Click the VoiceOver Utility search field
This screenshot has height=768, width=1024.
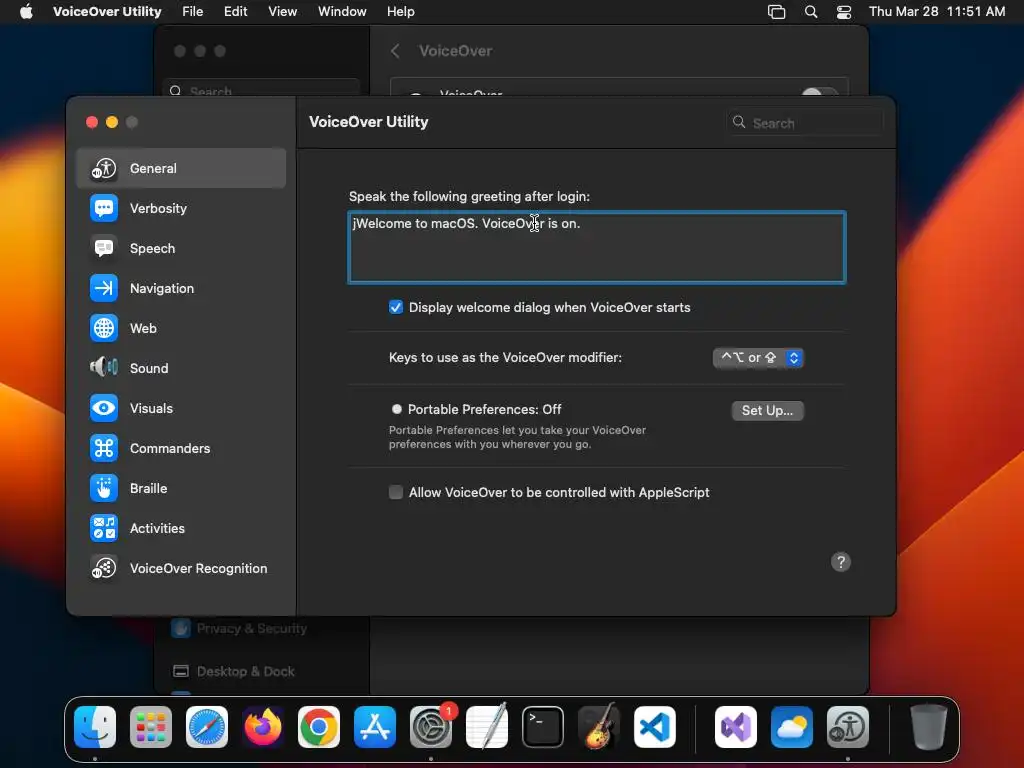point(805,122)
